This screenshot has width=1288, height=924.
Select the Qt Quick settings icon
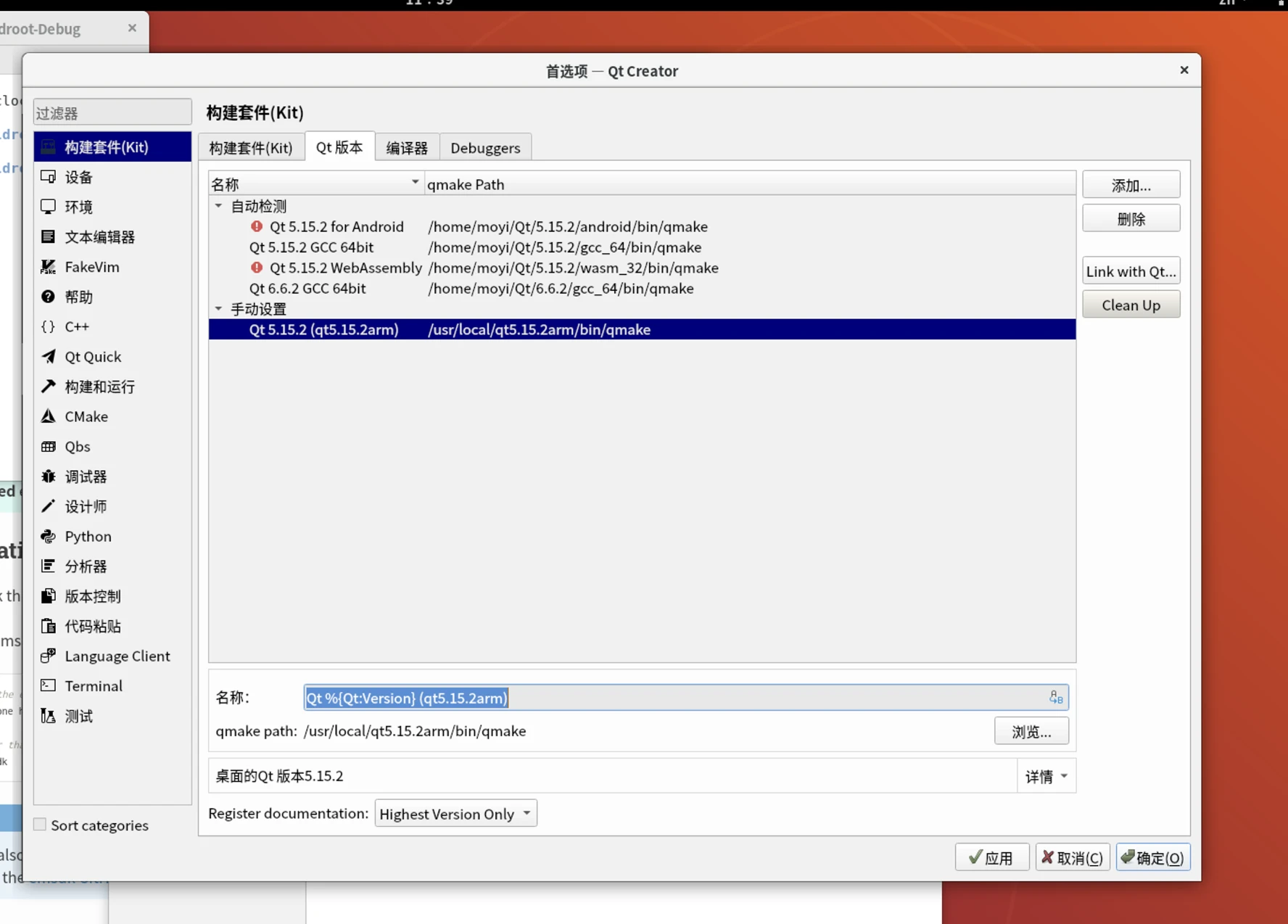click(93, 356)
